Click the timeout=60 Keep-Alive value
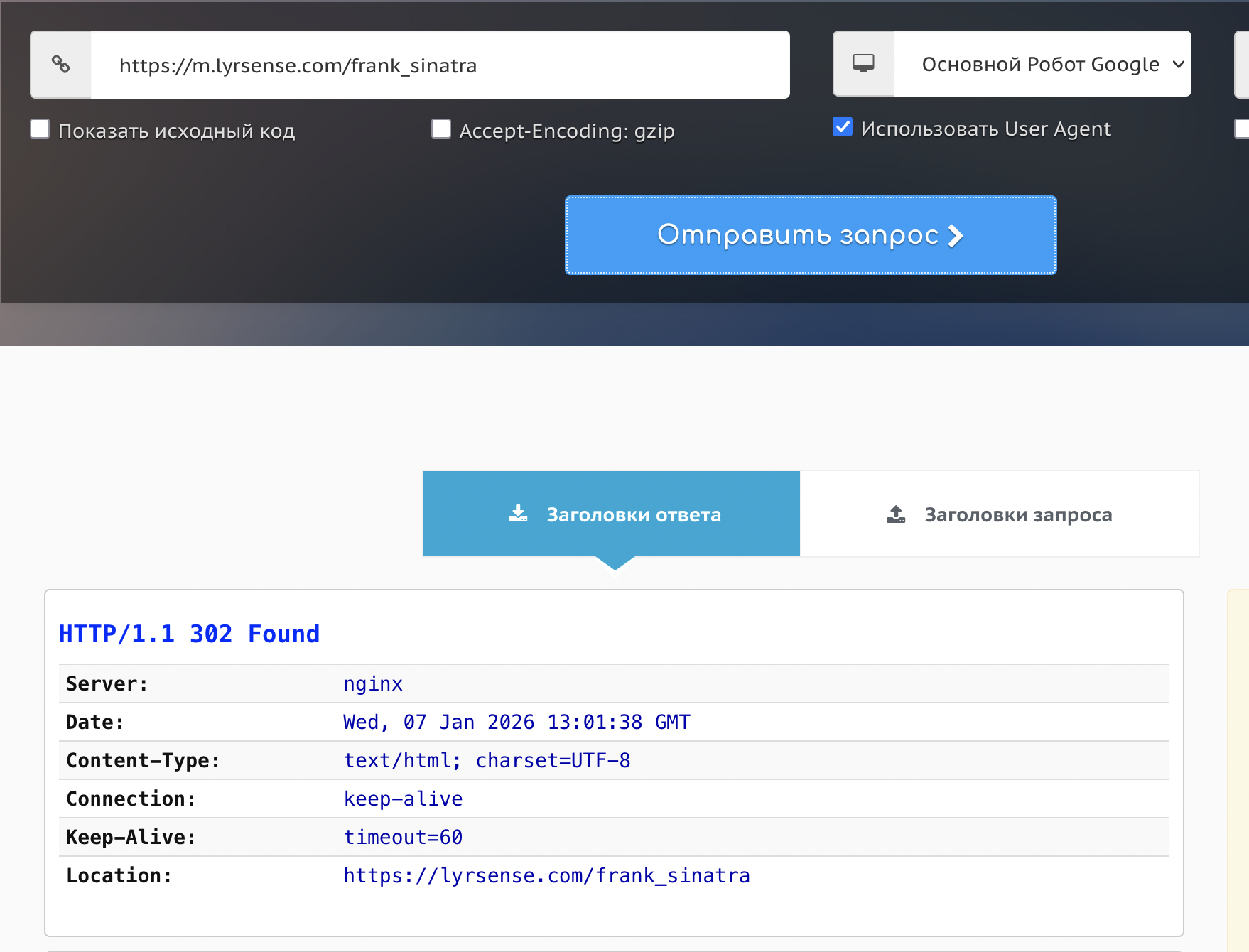The width and height of the screenshot is (1249, 952). click(x=403, y=837)
